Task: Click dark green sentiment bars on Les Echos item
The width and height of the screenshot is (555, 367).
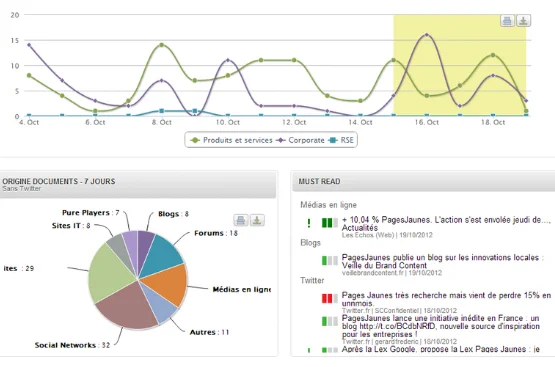Action: click(x=330, y=223)
